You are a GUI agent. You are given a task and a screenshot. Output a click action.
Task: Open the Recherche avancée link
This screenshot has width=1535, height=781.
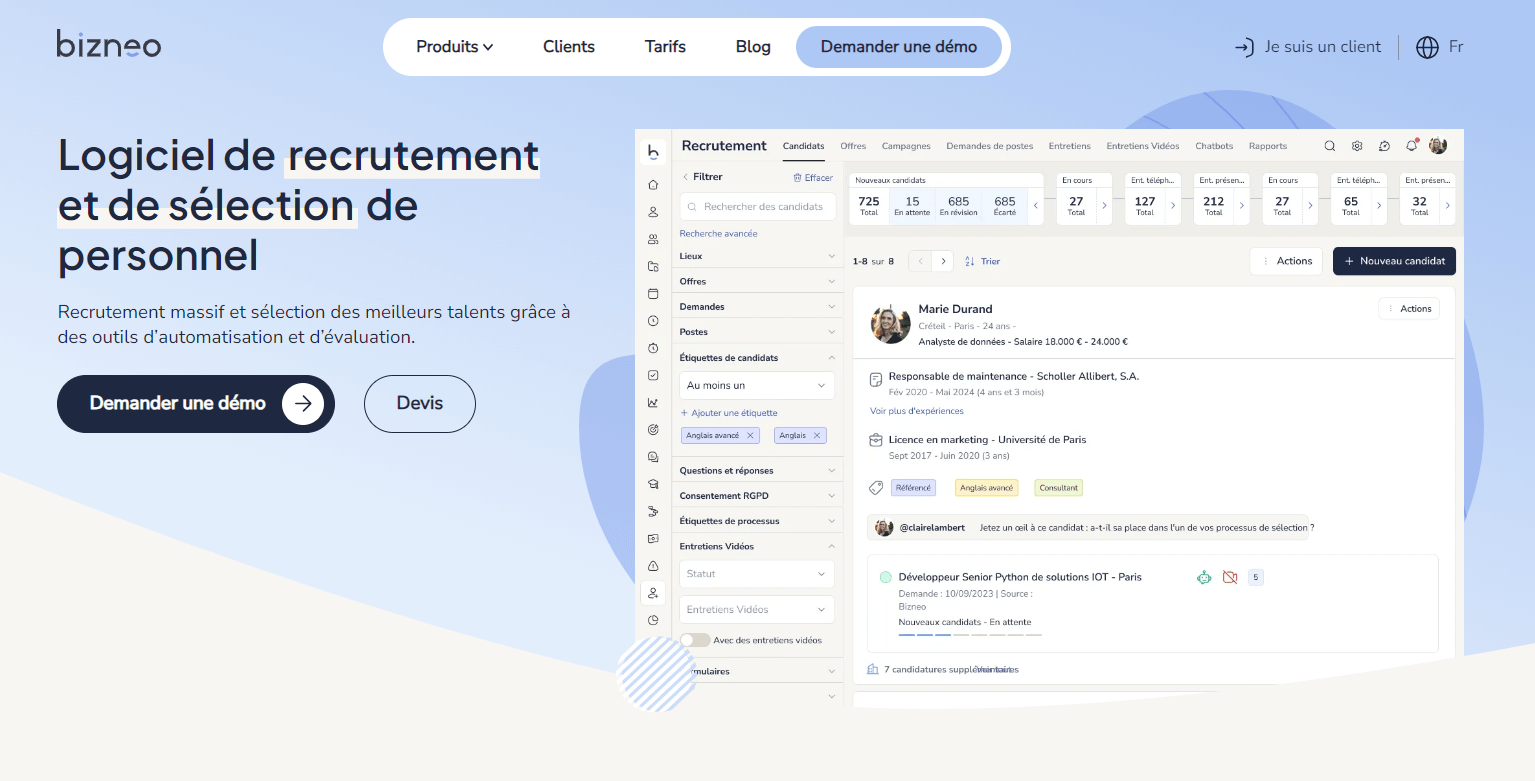tap(718, 234)
